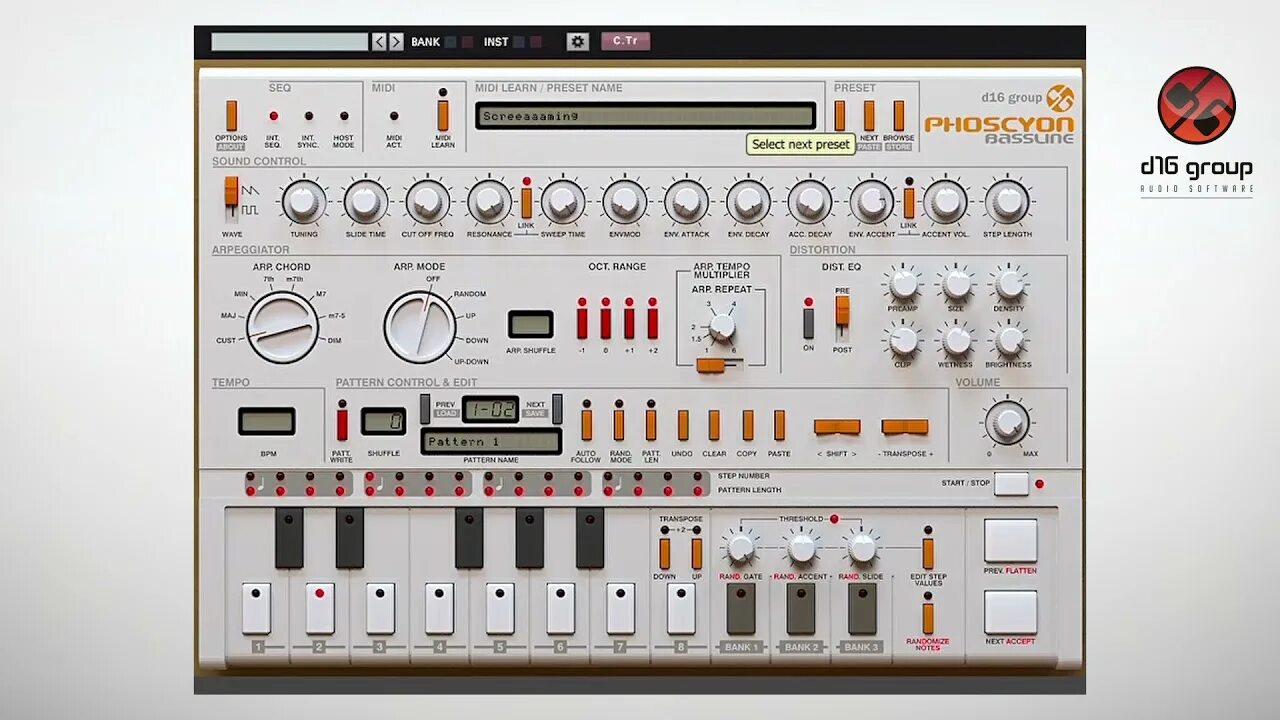Click the next arrow beside the top preset field
Screen dimensions: 1280x720
396,42
